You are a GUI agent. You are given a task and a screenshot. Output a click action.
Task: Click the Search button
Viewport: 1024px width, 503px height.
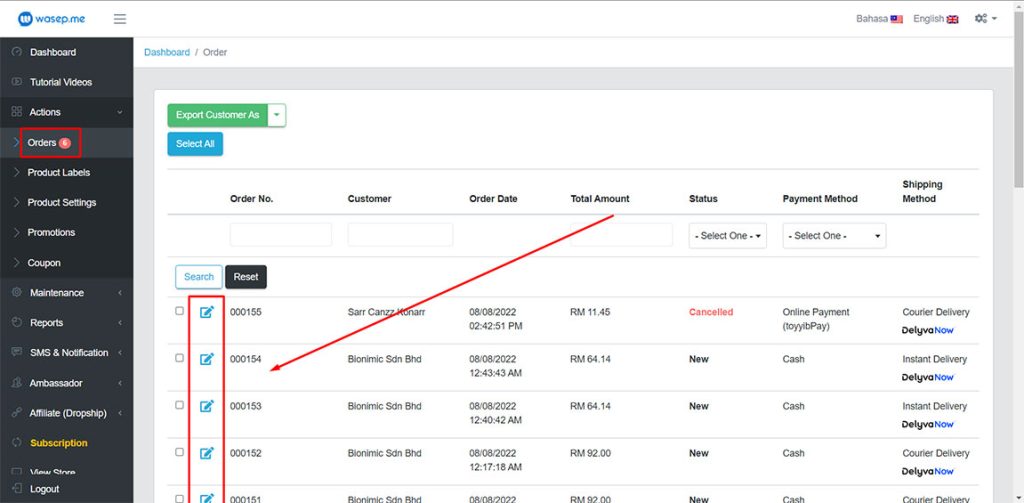tap(199, 277)
